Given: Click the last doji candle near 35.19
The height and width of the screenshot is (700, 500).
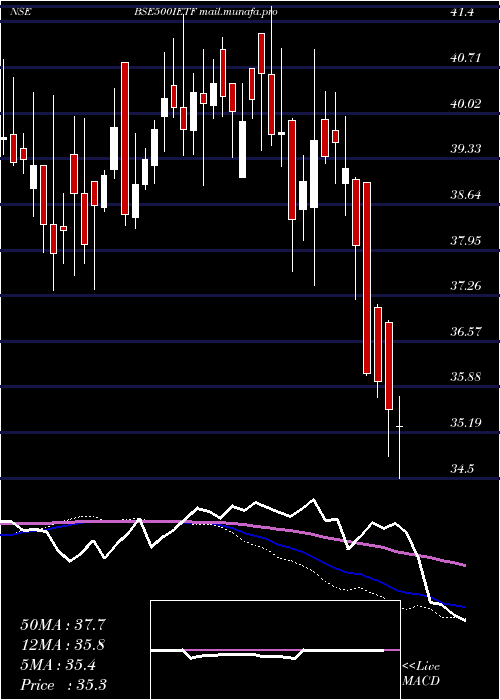Looking at the screenshot, I should 400,437.
